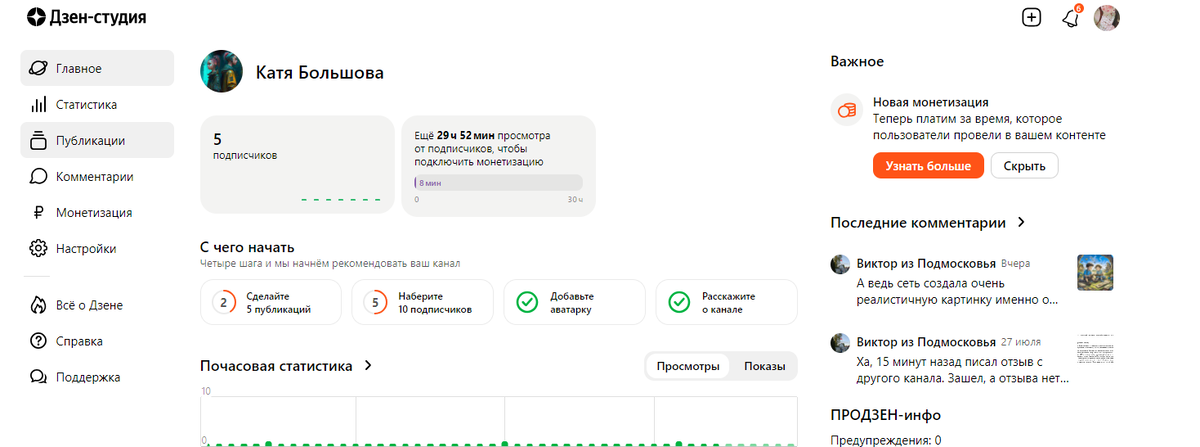1200x447 pixels.
Task: Click the hourly statistics chart area
Action: 499,420
